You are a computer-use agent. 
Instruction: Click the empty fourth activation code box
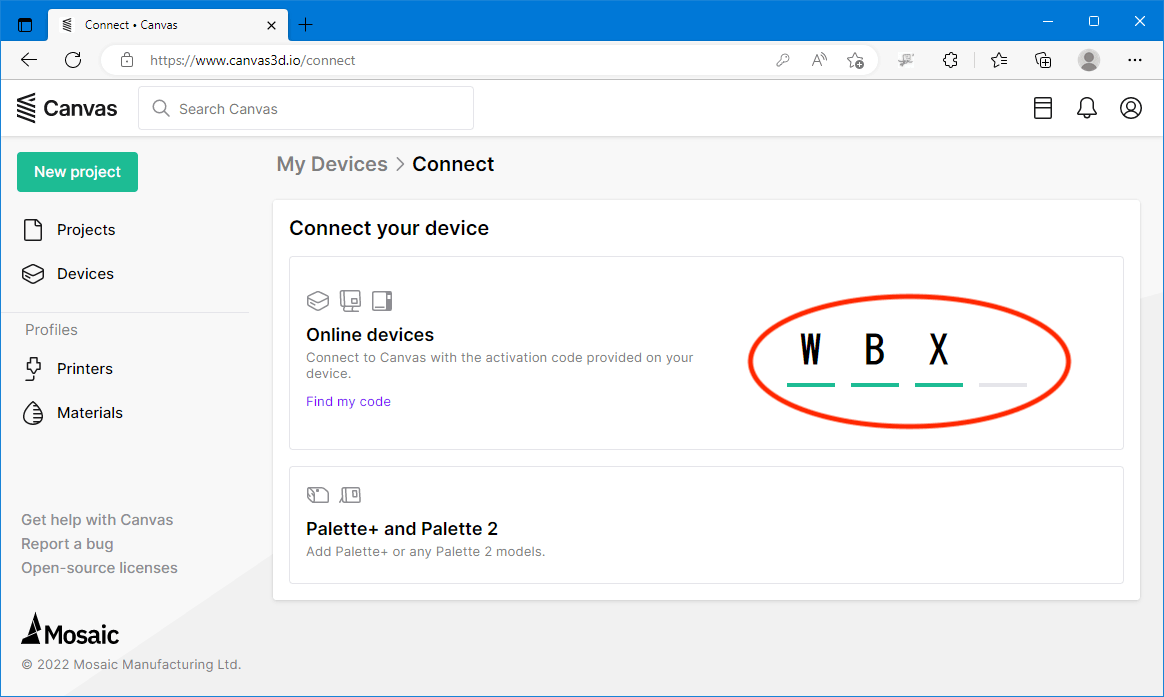click(x=1003, y=357)
